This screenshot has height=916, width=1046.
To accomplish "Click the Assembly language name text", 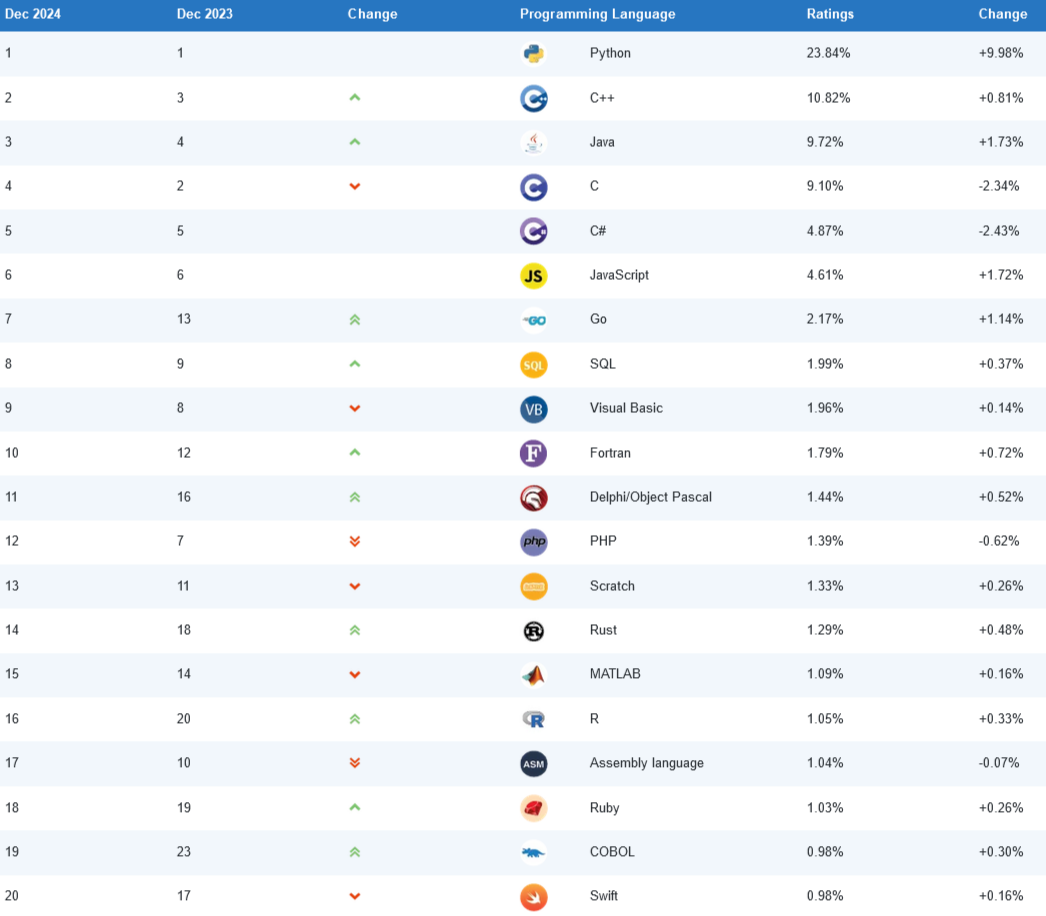I will point(647,763).
